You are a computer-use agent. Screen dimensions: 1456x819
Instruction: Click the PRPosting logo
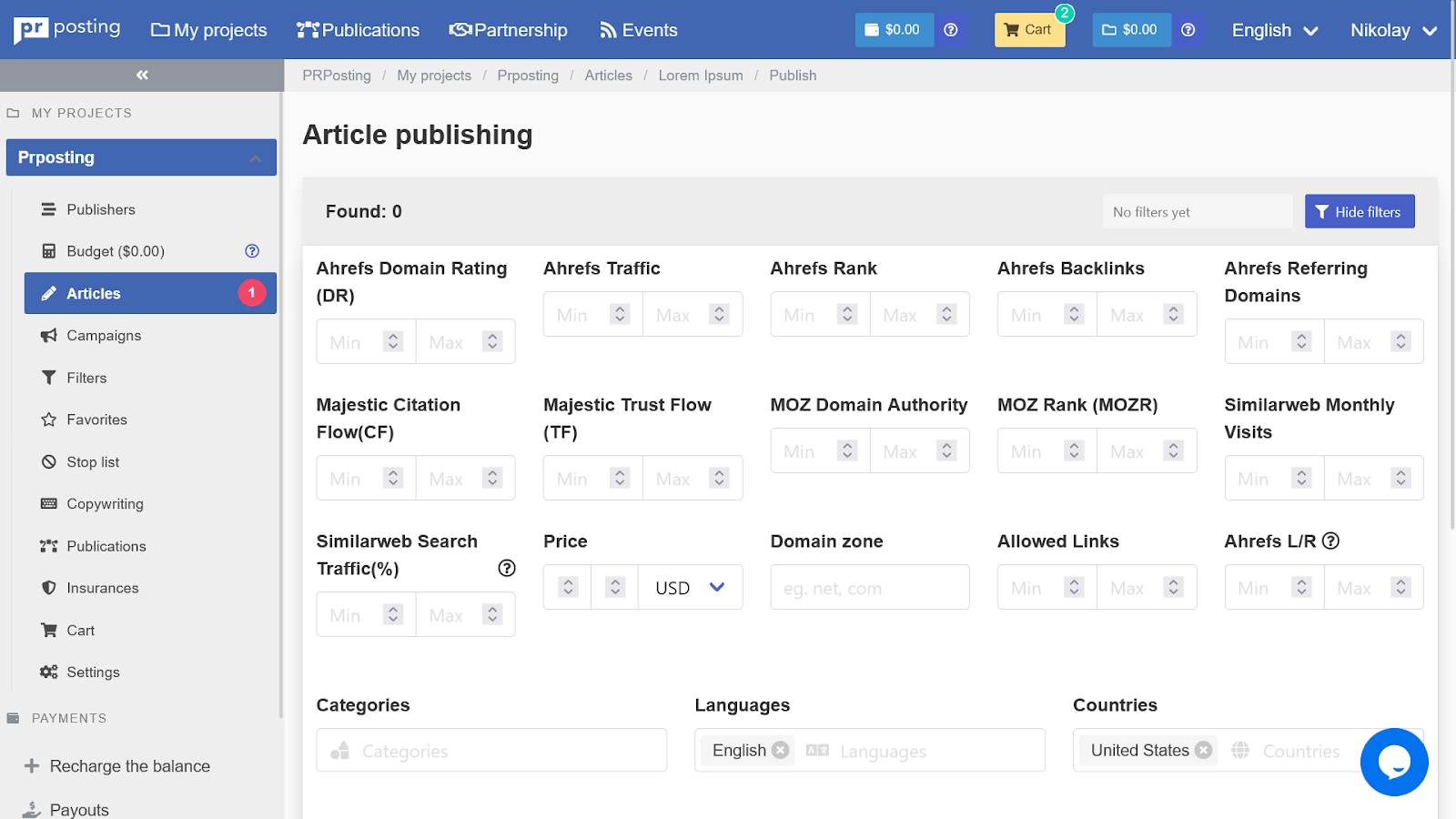pos(67,29)
